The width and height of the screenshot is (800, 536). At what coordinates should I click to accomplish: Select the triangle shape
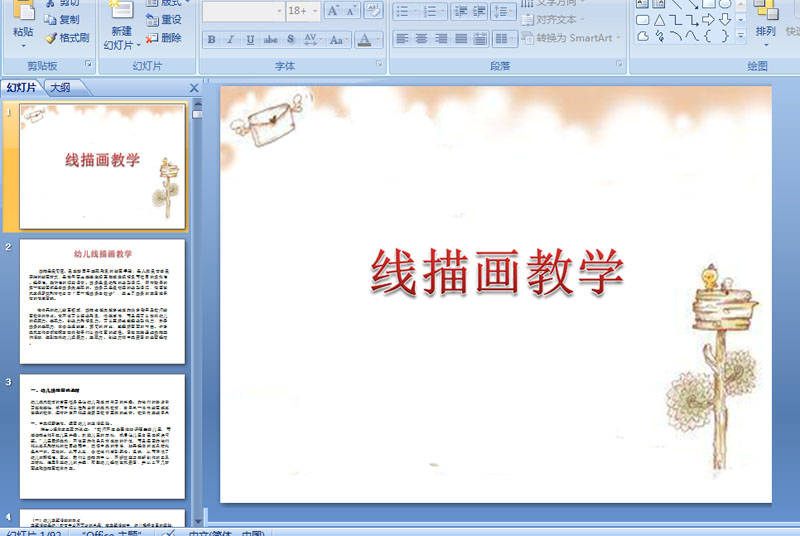[660, 20]
